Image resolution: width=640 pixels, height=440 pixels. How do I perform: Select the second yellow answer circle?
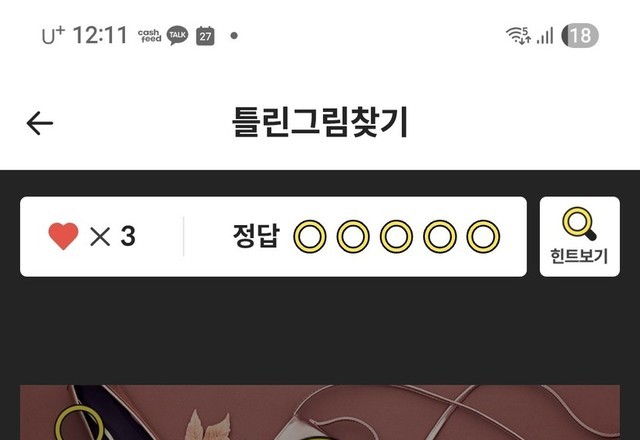tap(353, 236)
